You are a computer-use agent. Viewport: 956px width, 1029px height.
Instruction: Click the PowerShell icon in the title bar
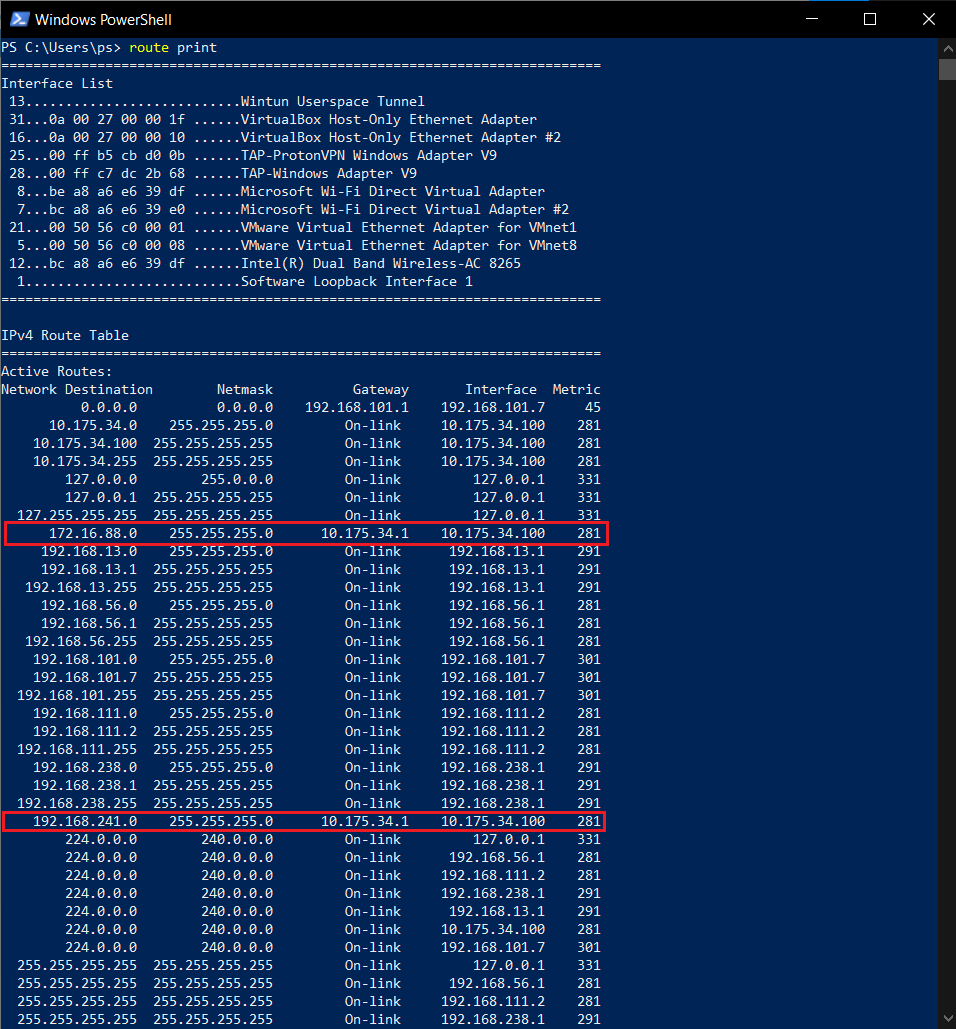(x=19, y=18)
